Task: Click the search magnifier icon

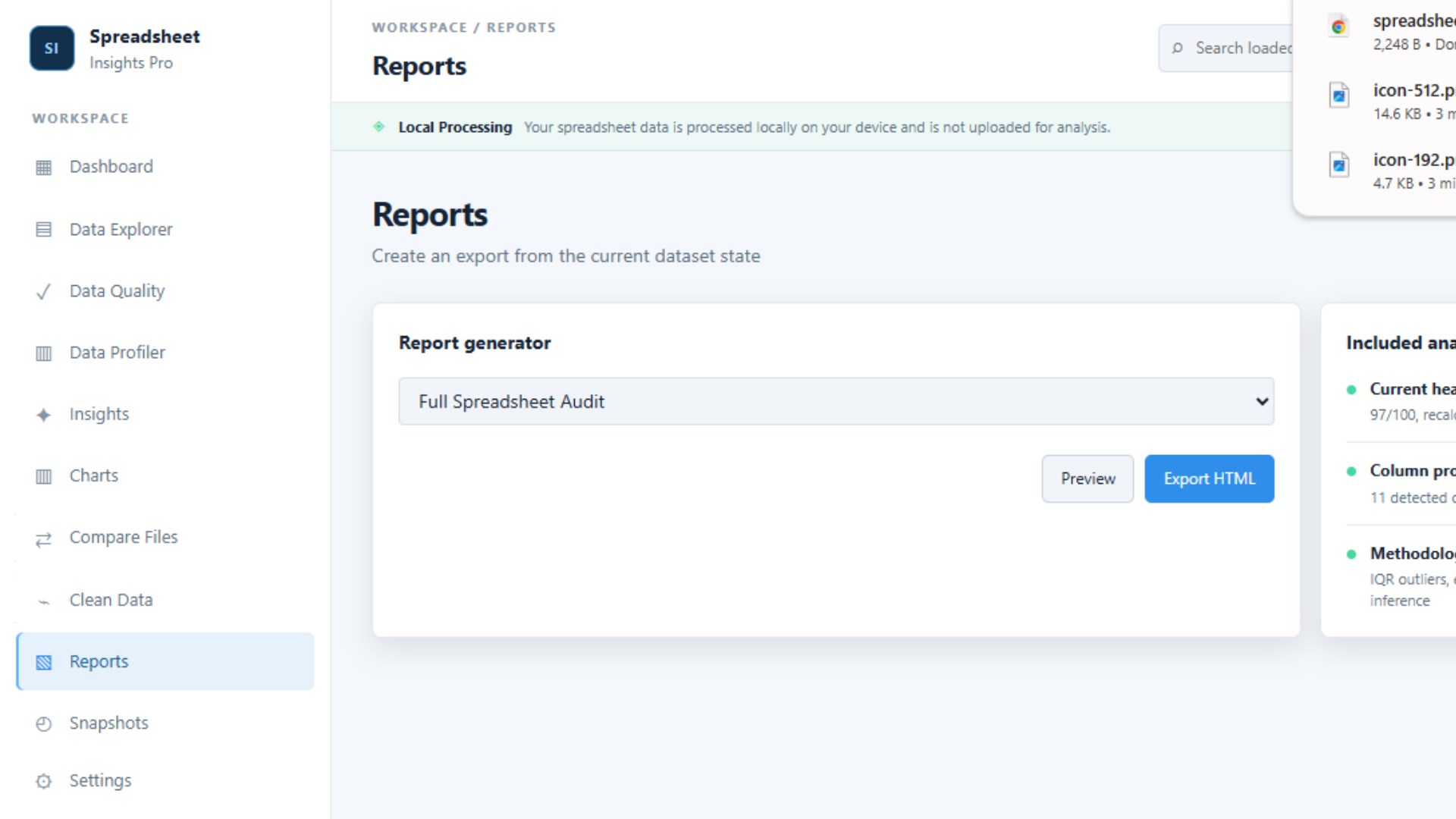Action: [x=1177, y=49]
